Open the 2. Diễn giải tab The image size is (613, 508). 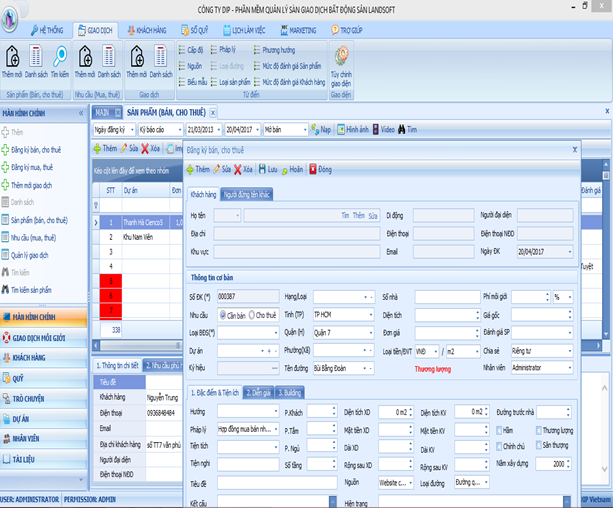(258, 391)
